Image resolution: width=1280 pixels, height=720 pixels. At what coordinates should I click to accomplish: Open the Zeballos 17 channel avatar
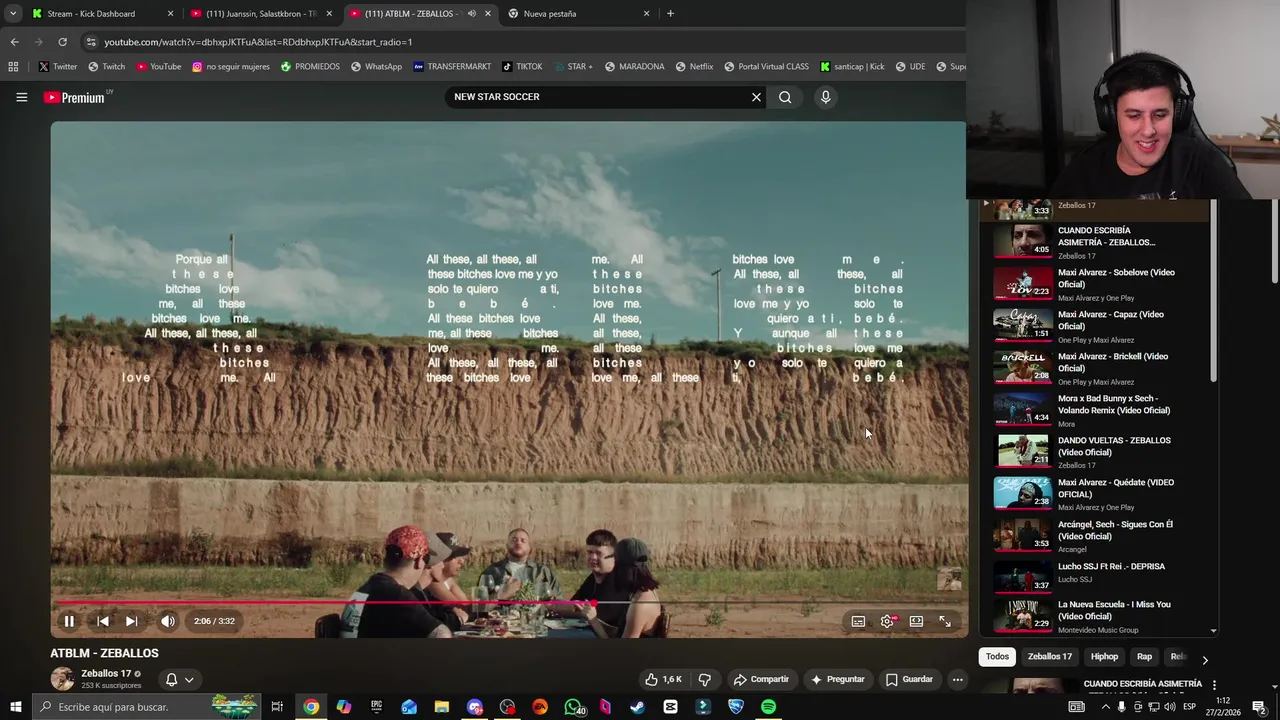click(x=62, y=679)
